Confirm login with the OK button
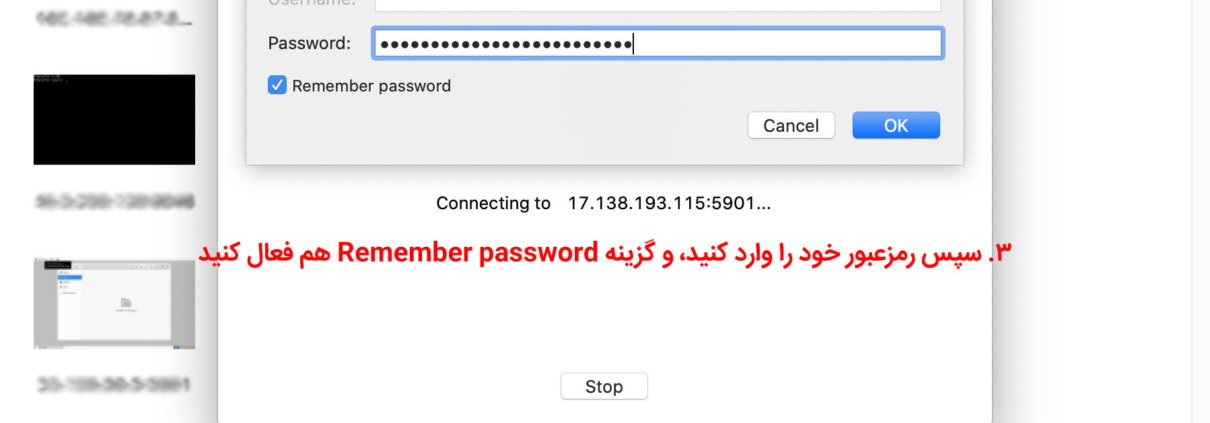 895,125
